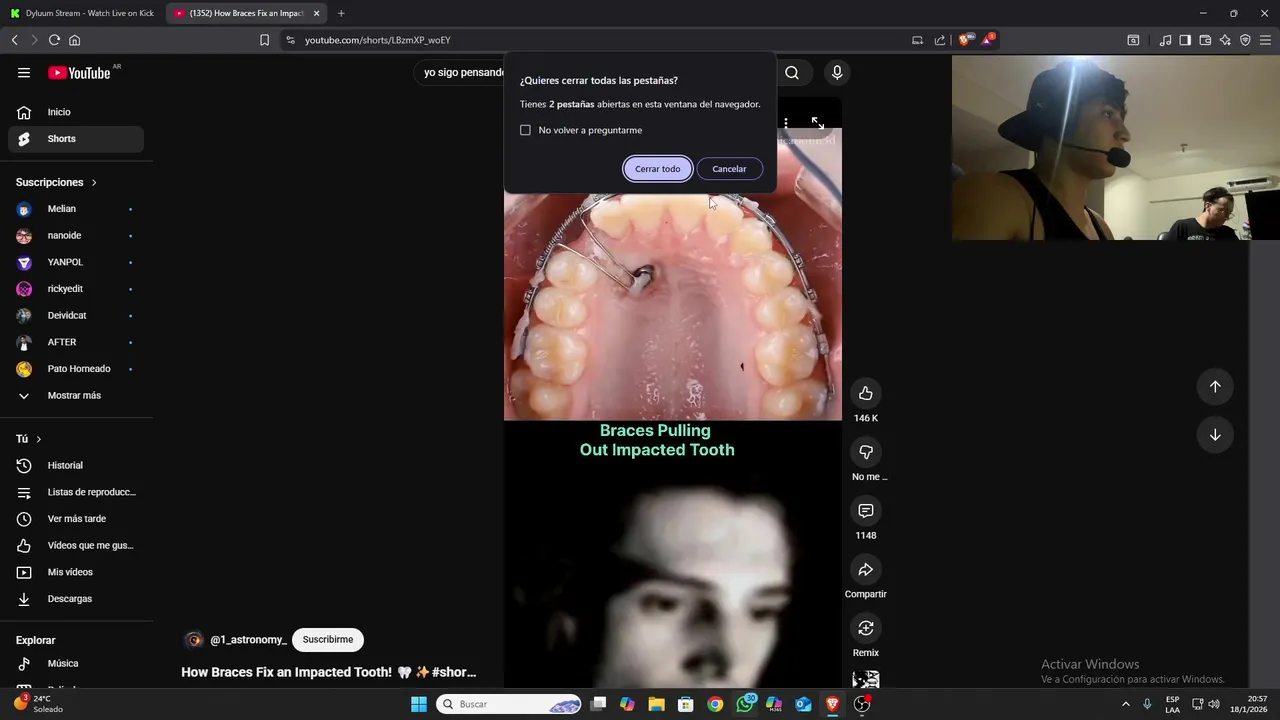Bookmark this page icon

pyautogui.click(x=264, y=40)
